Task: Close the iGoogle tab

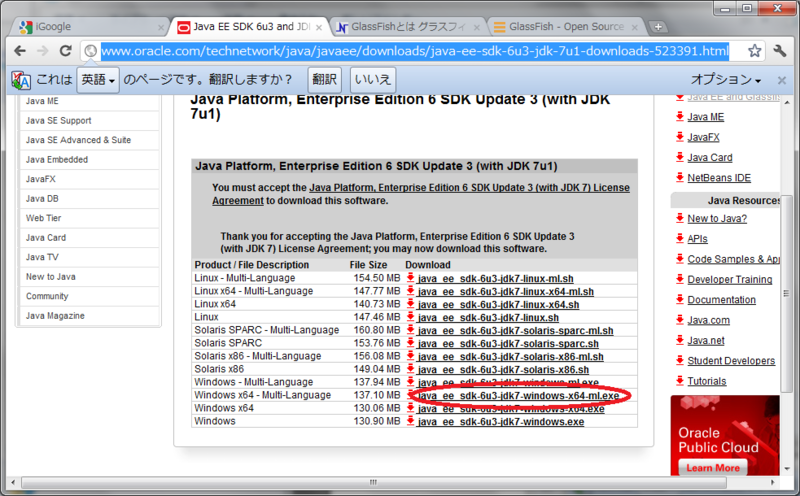Action: tap(161, 28)
